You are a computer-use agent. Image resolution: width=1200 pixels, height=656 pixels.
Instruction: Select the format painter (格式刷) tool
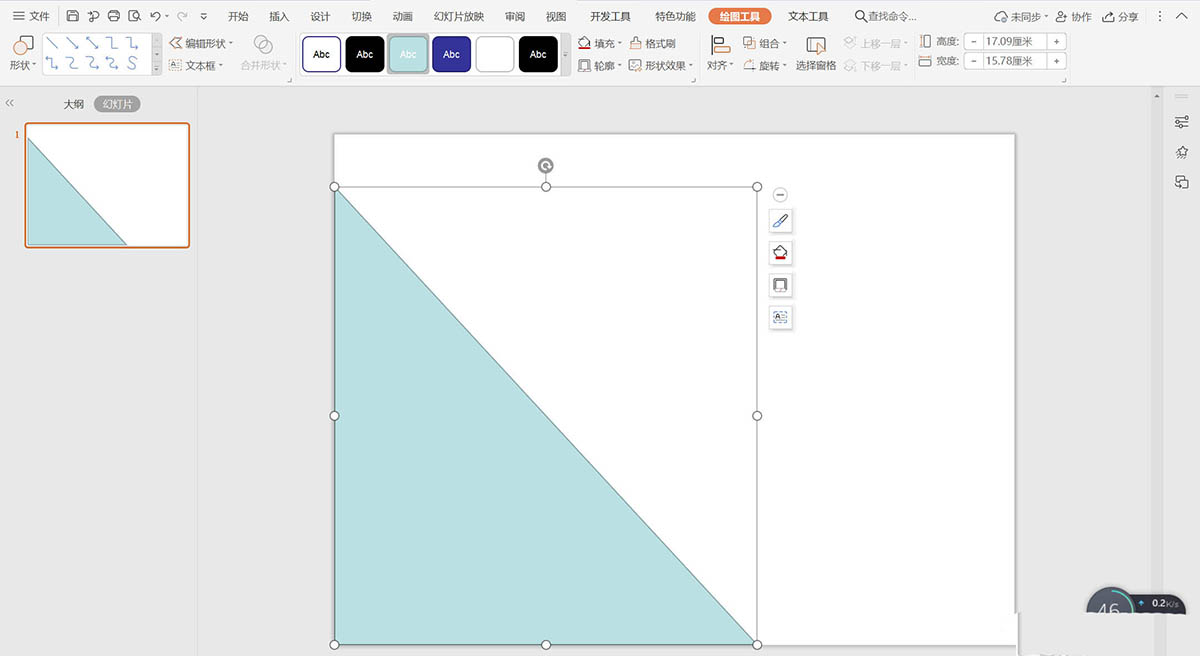coord(652,44)
